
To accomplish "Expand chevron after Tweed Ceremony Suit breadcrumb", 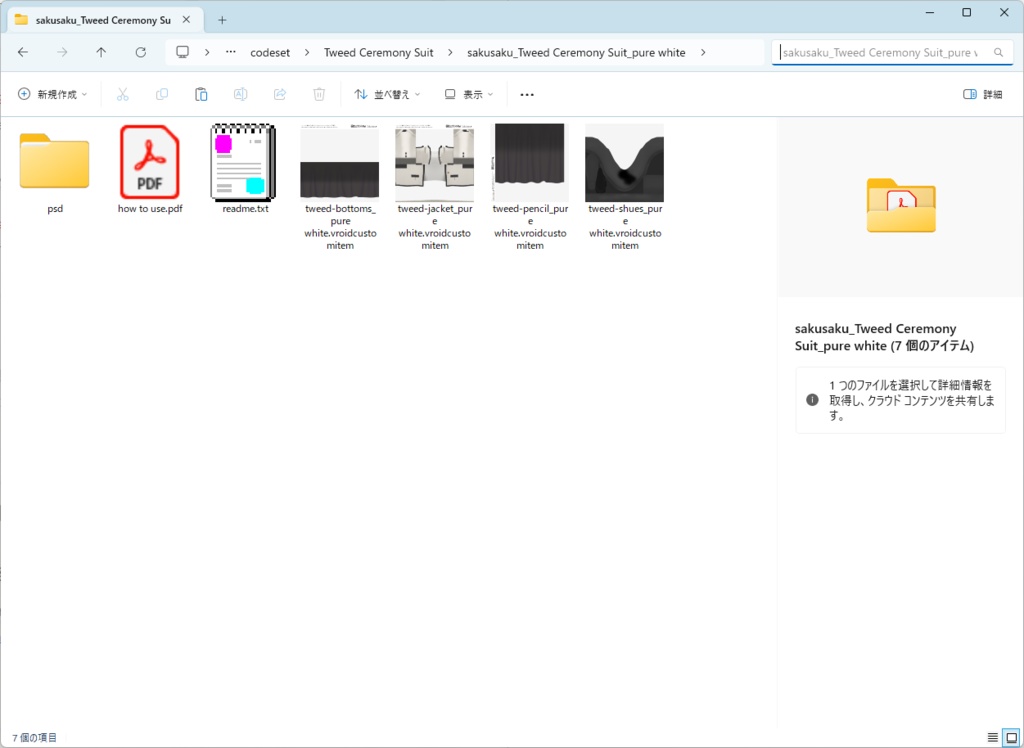I will click(450, 52).
